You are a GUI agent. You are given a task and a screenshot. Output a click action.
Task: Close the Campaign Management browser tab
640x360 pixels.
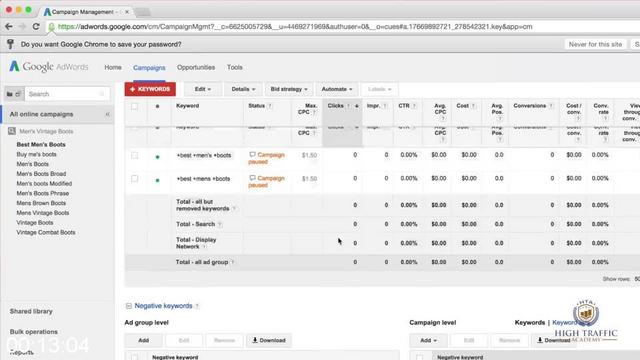coord(127,12)
